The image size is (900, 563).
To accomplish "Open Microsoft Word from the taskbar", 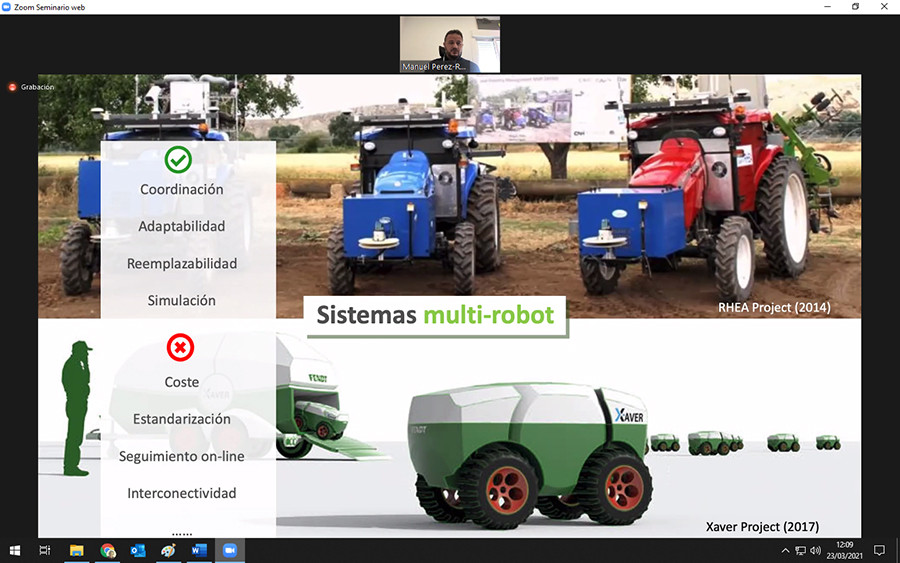I will [x=199, y=551].
